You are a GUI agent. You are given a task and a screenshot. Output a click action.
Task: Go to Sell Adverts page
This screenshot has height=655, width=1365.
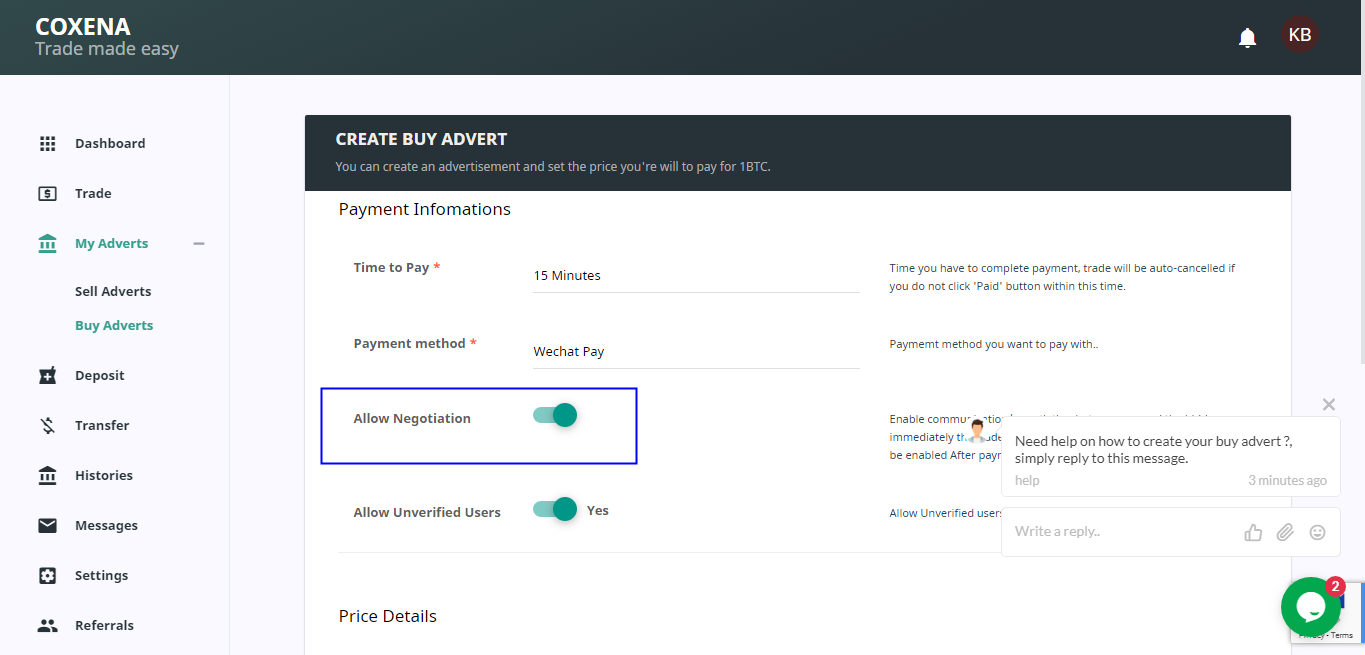click(113, 292)
